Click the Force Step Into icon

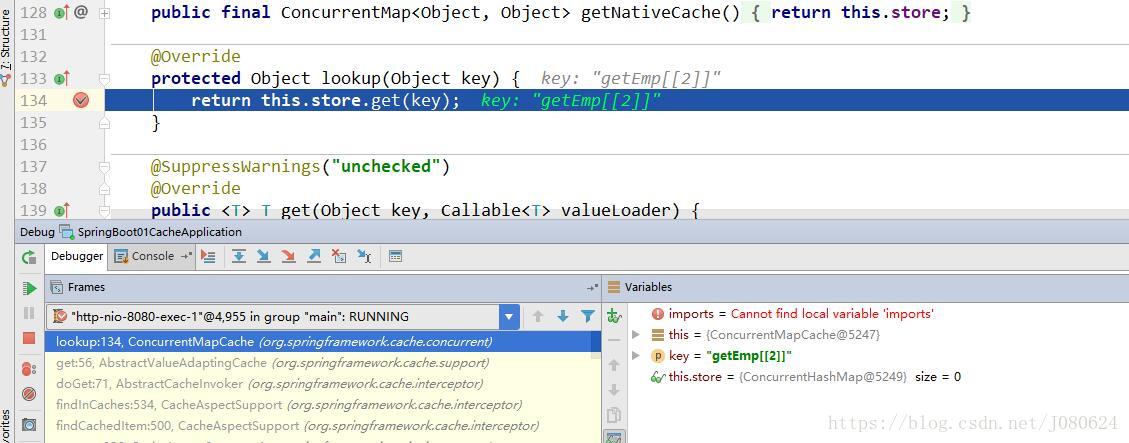click(289, 256)
